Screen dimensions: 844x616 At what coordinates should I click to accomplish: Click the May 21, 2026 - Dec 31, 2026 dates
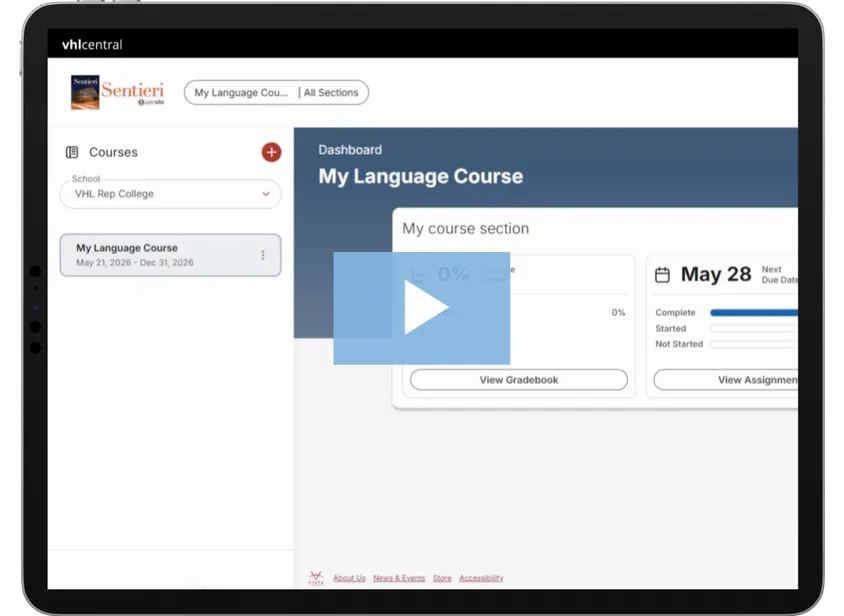point(135,263)
